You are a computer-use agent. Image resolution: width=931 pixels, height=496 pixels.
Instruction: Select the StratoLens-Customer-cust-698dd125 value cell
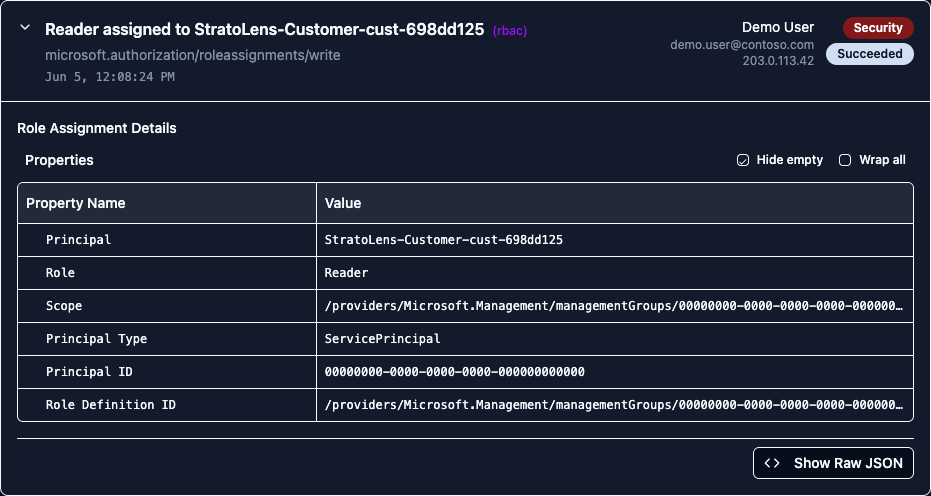click(615, 240)
